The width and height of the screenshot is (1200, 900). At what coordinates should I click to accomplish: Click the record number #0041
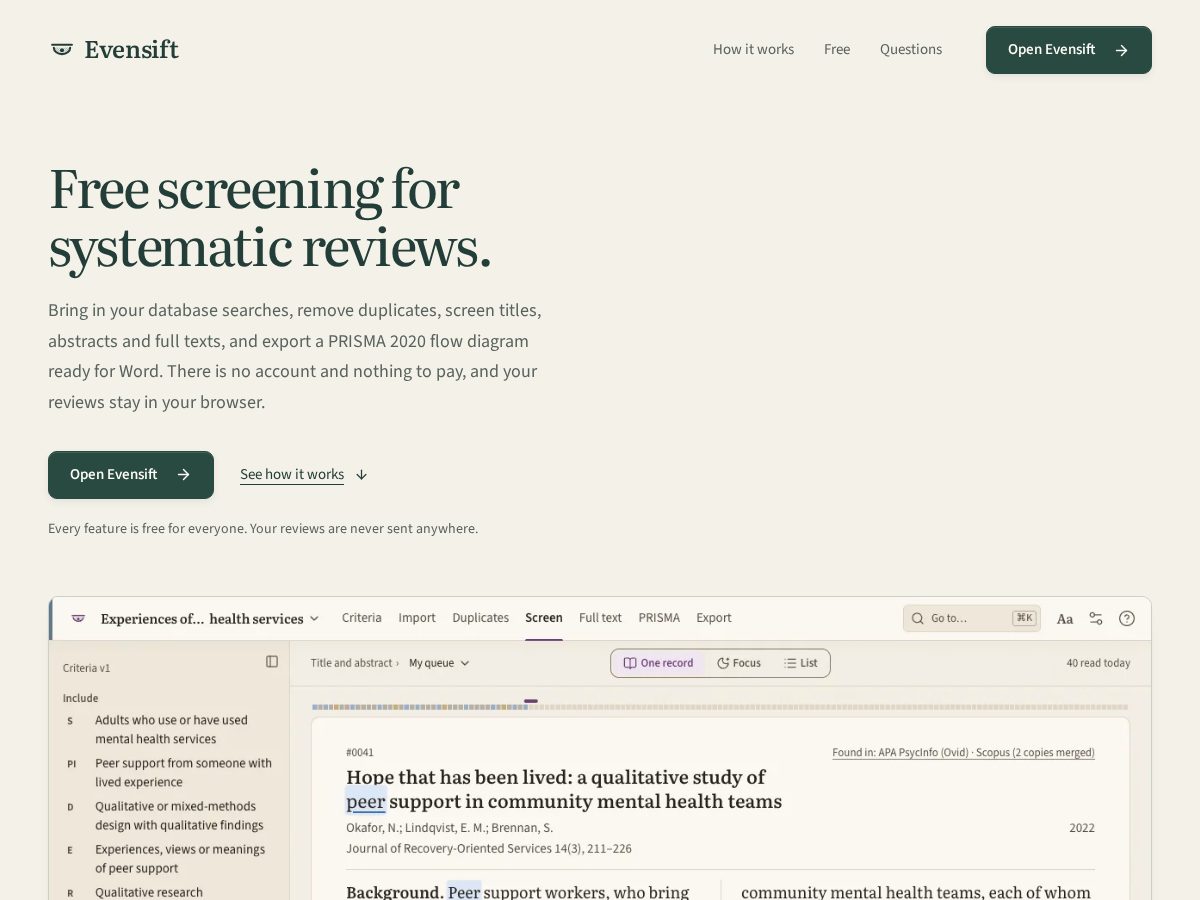[x=360, y=753]
